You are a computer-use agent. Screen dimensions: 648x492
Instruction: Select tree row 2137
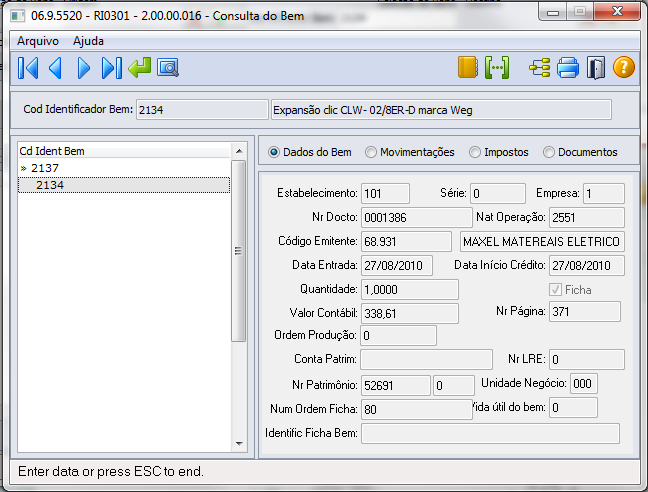click(x=124, y=168)
